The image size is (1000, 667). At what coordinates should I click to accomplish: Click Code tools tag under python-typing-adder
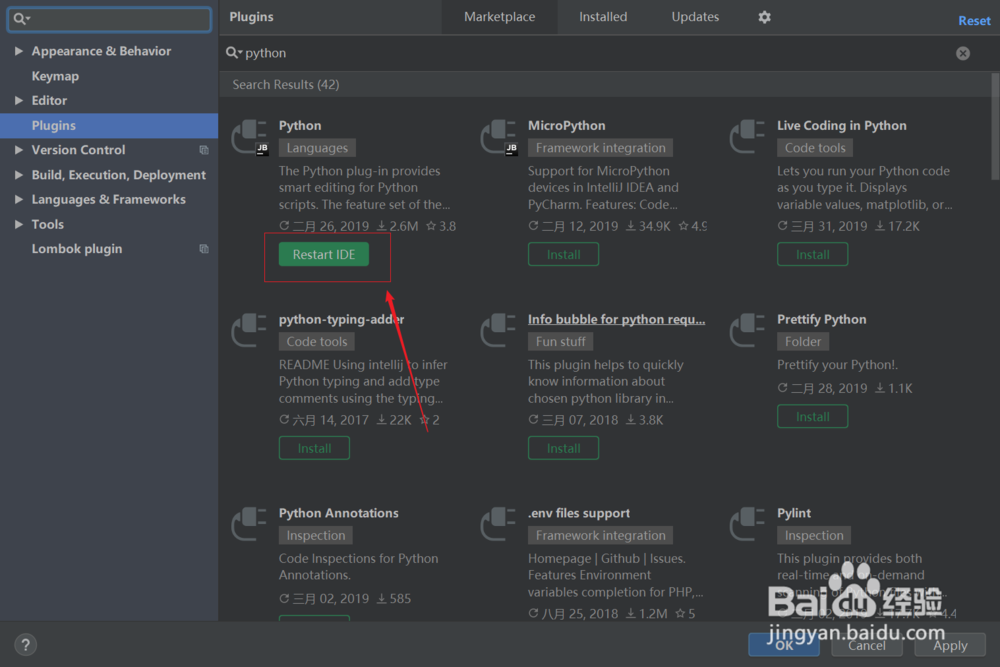point(316,342)
